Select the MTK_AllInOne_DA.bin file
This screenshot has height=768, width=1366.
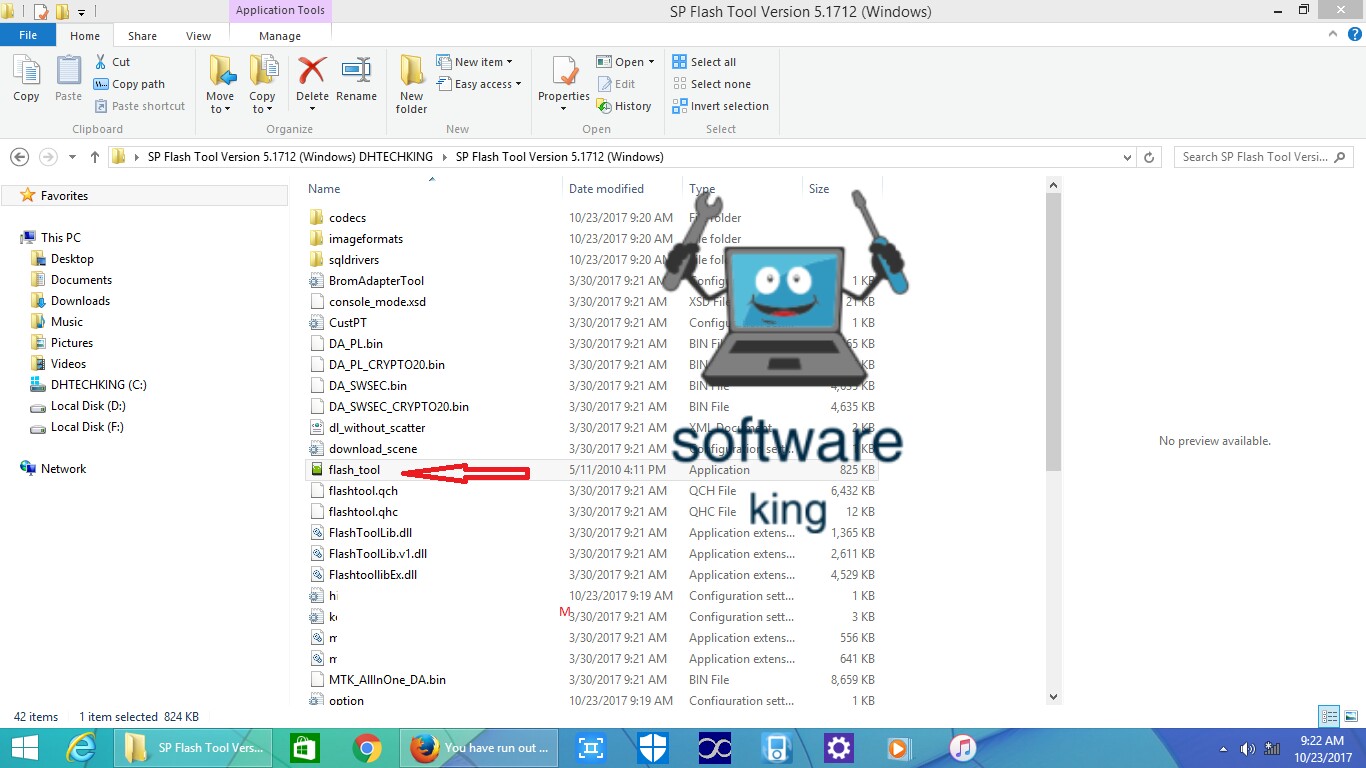pos(387,680)
